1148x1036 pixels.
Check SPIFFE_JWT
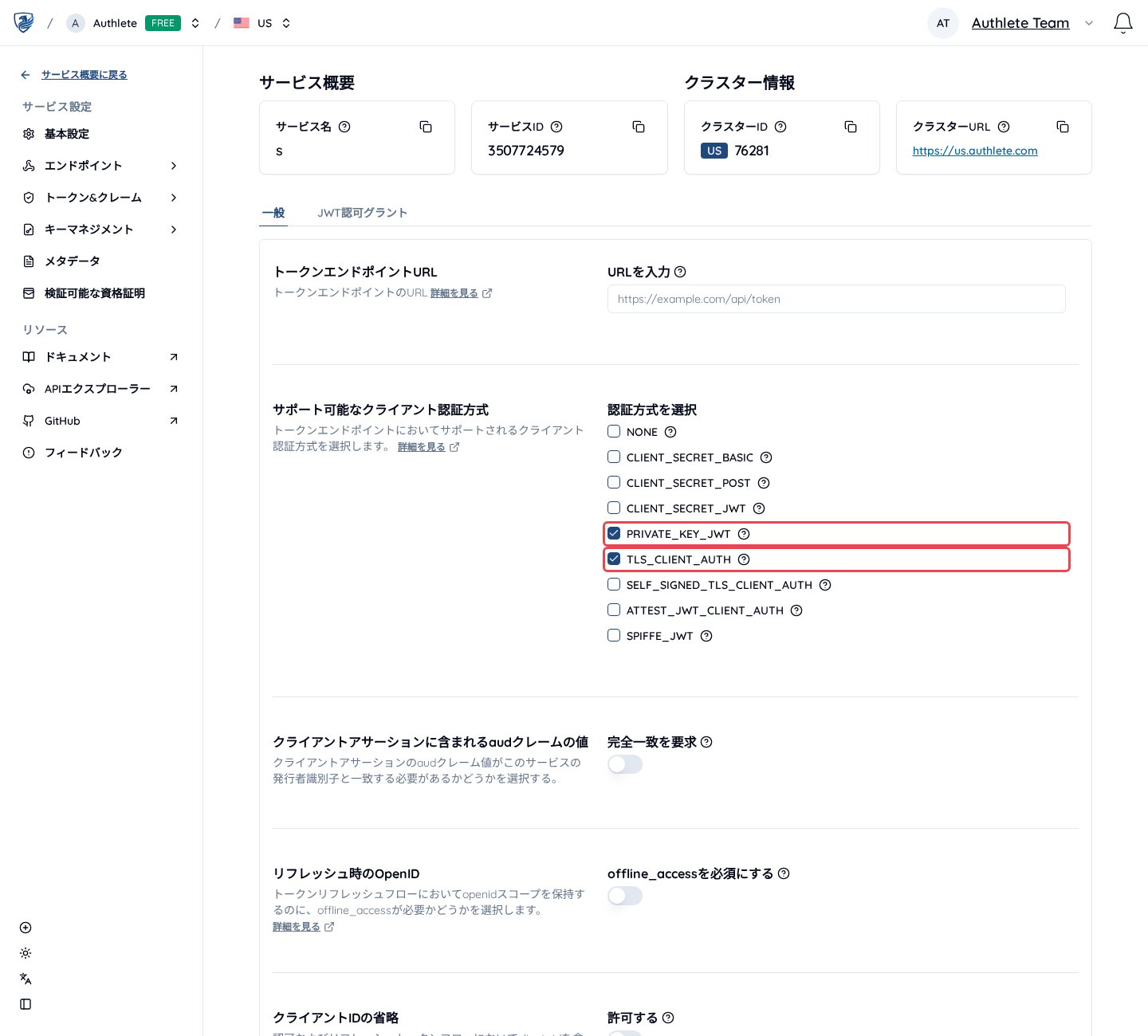click(614, 635)
